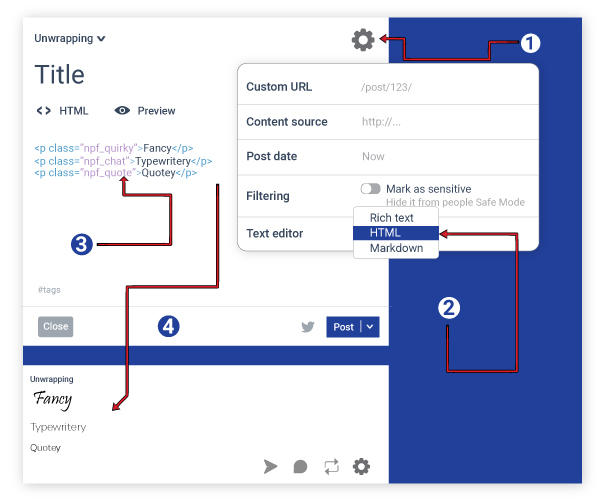
Task: Click the send arrow icon on post
Action: 271,466
